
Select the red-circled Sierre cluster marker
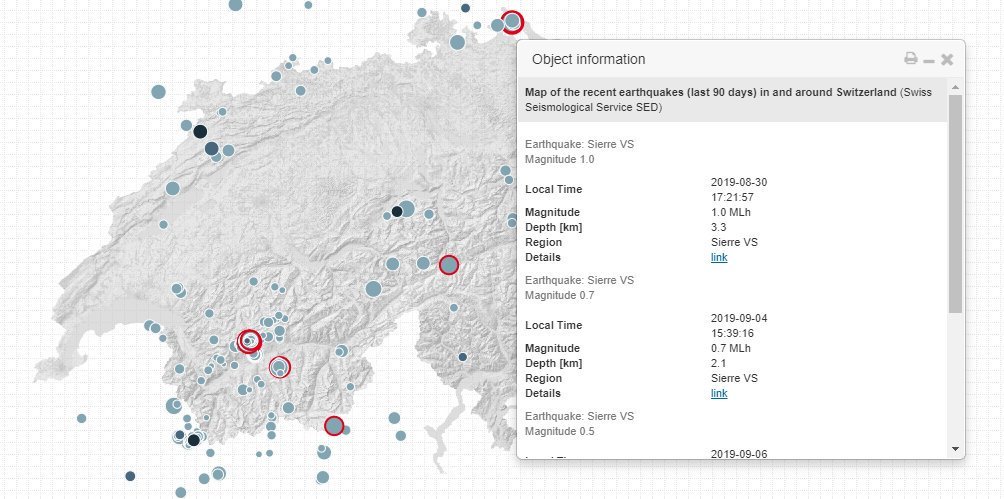[248, 341]
